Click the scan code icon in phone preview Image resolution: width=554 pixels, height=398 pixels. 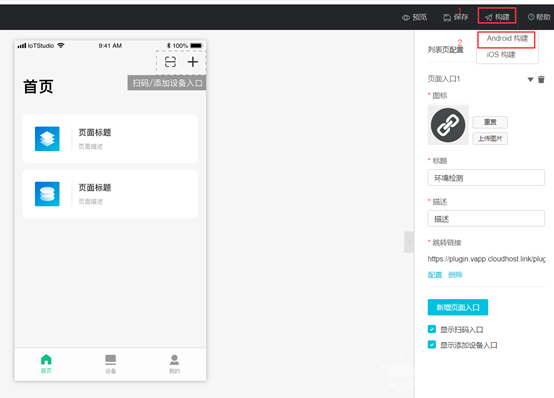click(x=170, y=62)
